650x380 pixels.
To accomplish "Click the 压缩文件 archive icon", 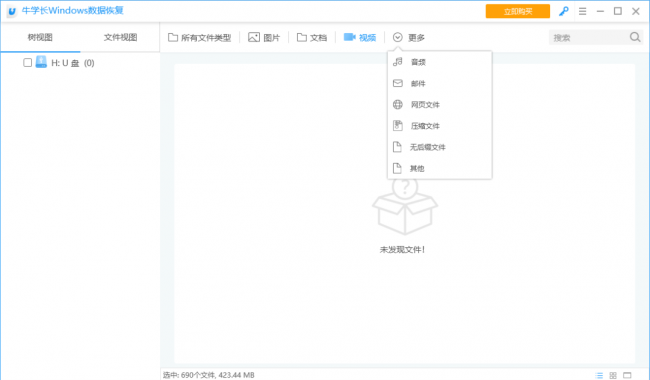I will tap(398, 126).
